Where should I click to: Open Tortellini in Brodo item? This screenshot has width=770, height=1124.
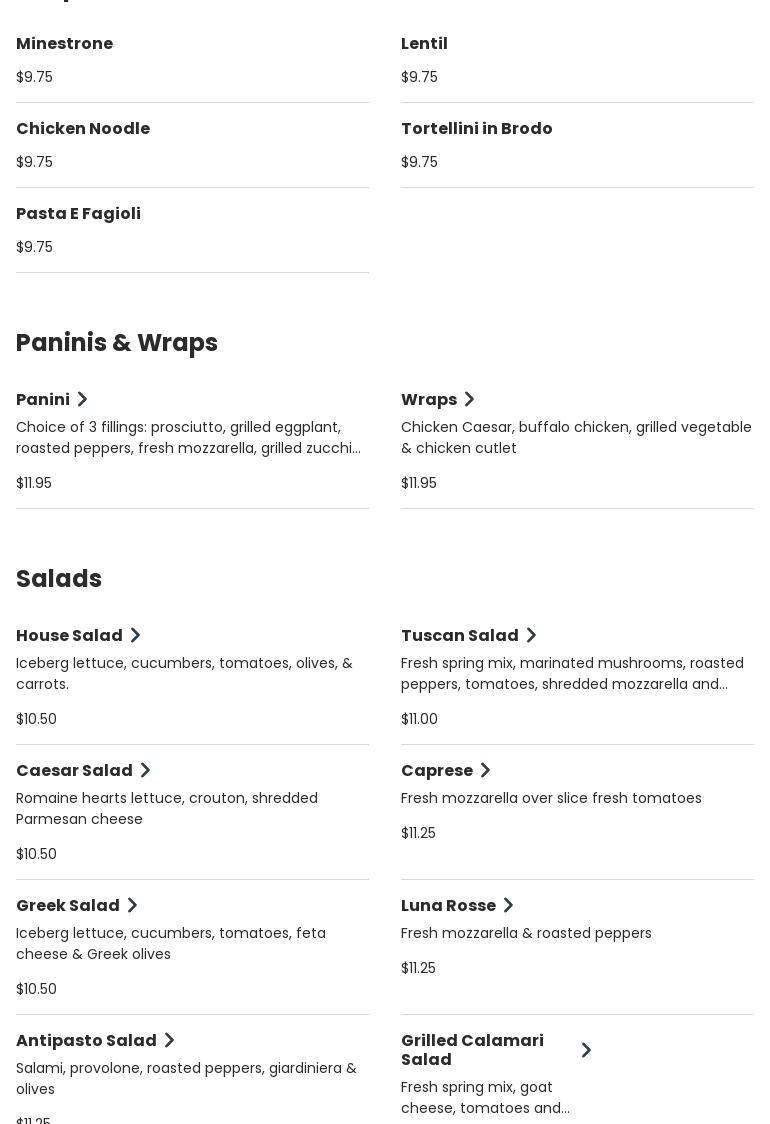tap(476, 129)
